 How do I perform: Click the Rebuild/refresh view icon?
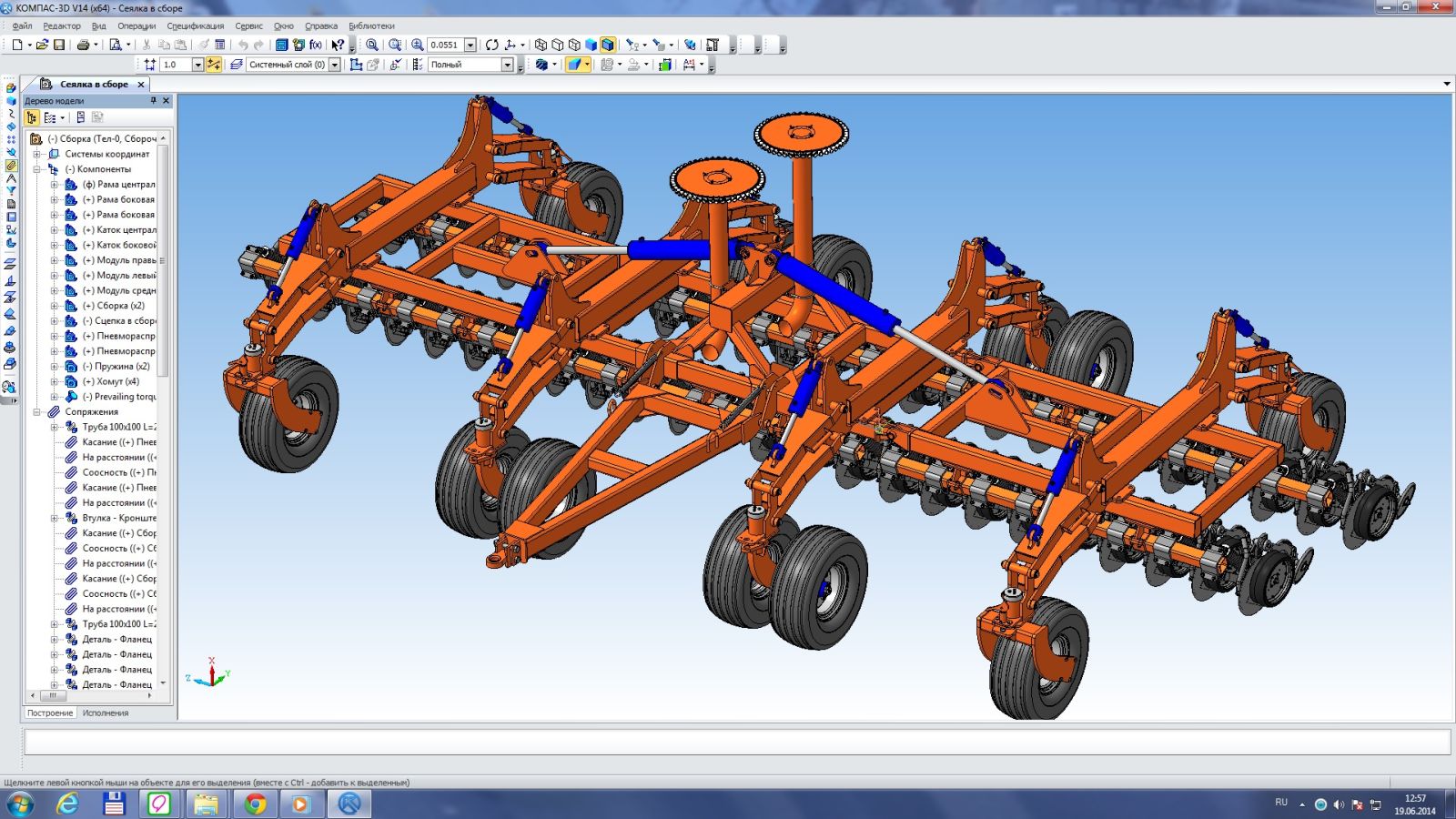click(491, 45)
